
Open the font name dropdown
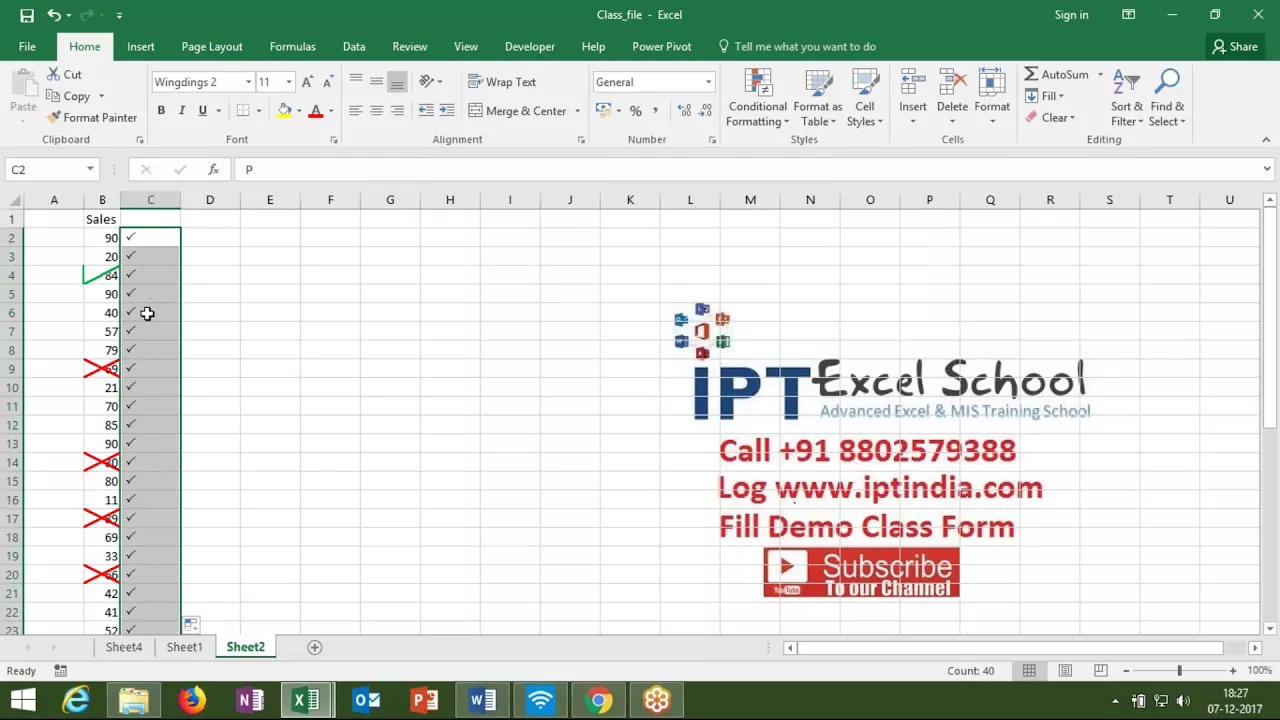(248, 82)
